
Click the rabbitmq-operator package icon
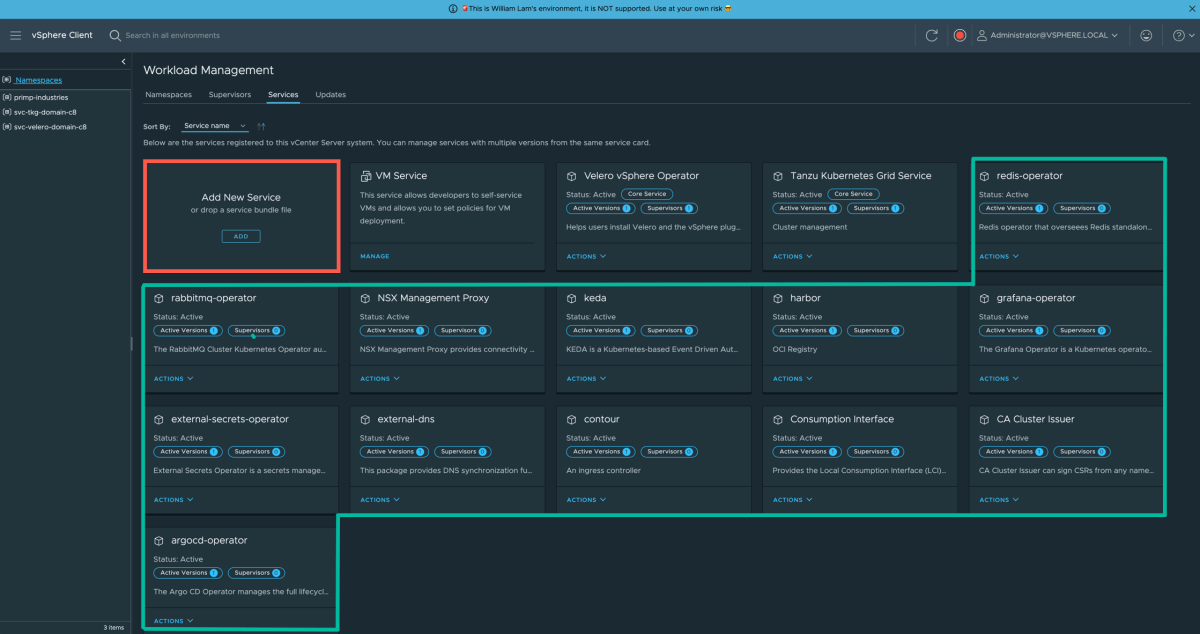pos(159,298)
